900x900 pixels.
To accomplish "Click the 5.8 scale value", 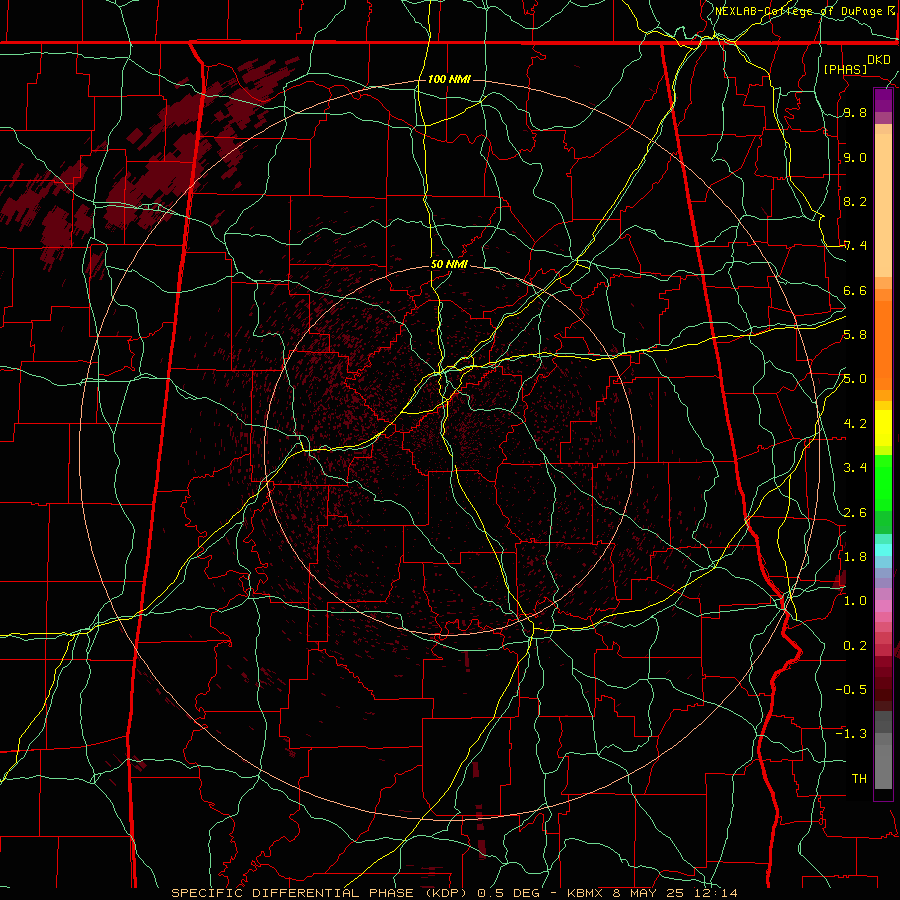I will 855,335.
